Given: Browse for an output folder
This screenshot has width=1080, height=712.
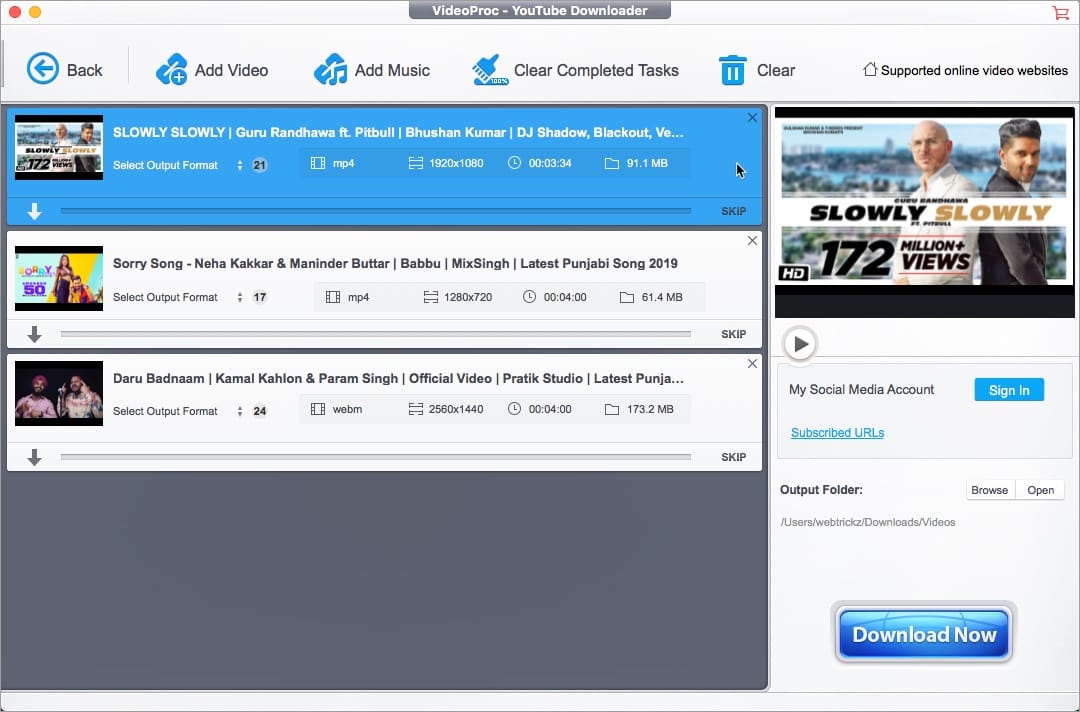Looking at the screenshot, I should tap(990, 490).
